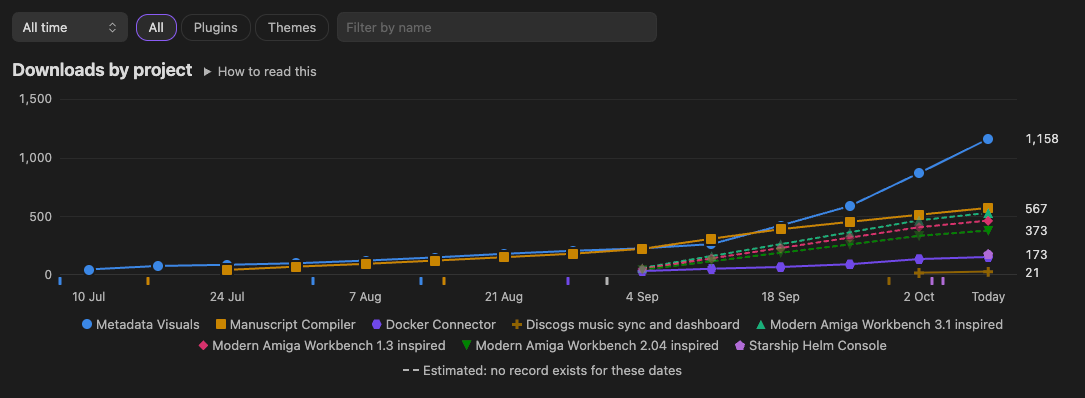The height and width of the screenshot is (398, 1085).
Task: Click the Estimated: no record exists note
Action: (x=542, y=370)
